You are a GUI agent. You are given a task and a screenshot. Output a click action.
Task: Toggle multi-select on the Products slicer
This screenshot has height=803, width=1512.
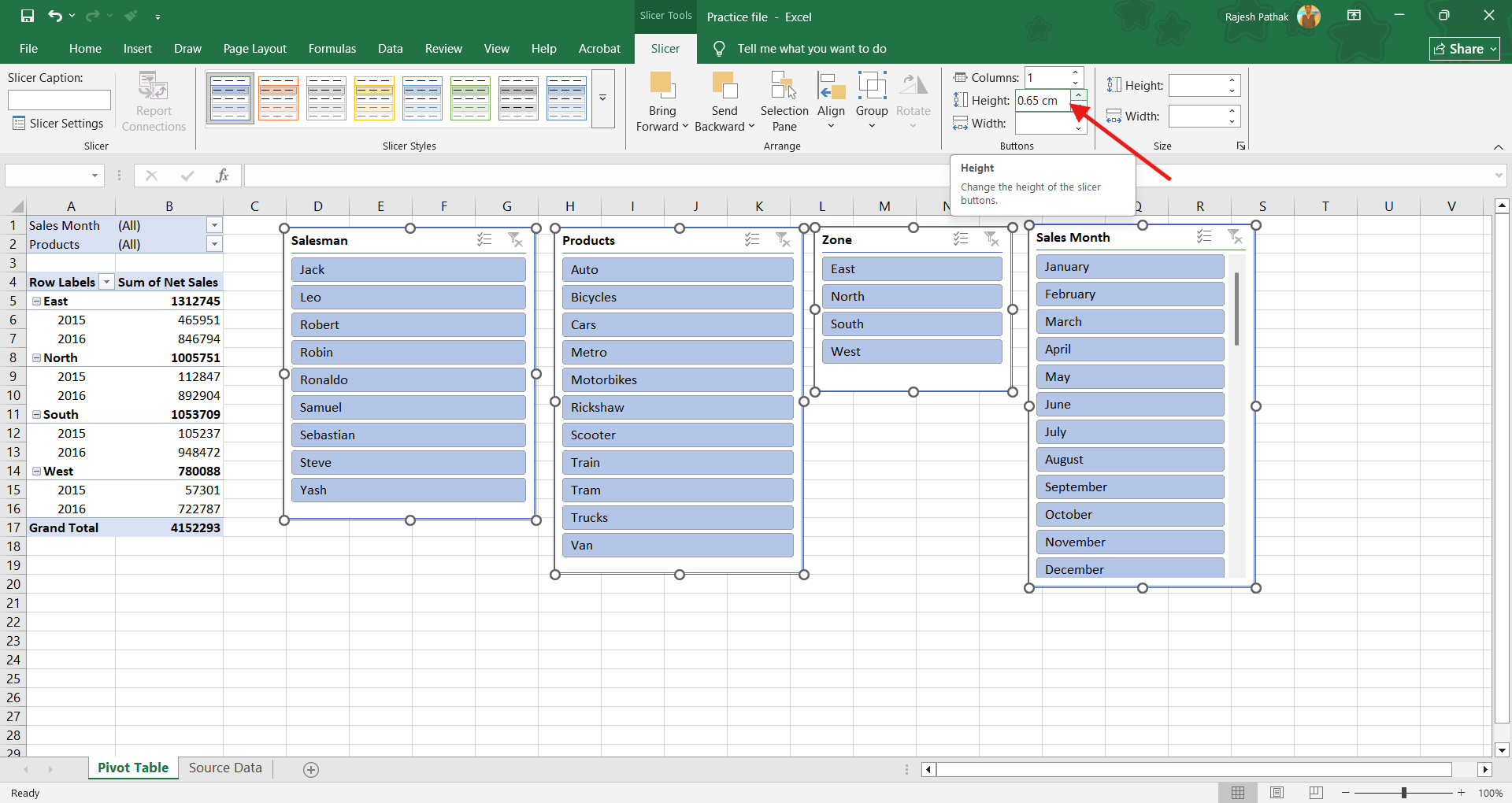[x=752, y=239]
